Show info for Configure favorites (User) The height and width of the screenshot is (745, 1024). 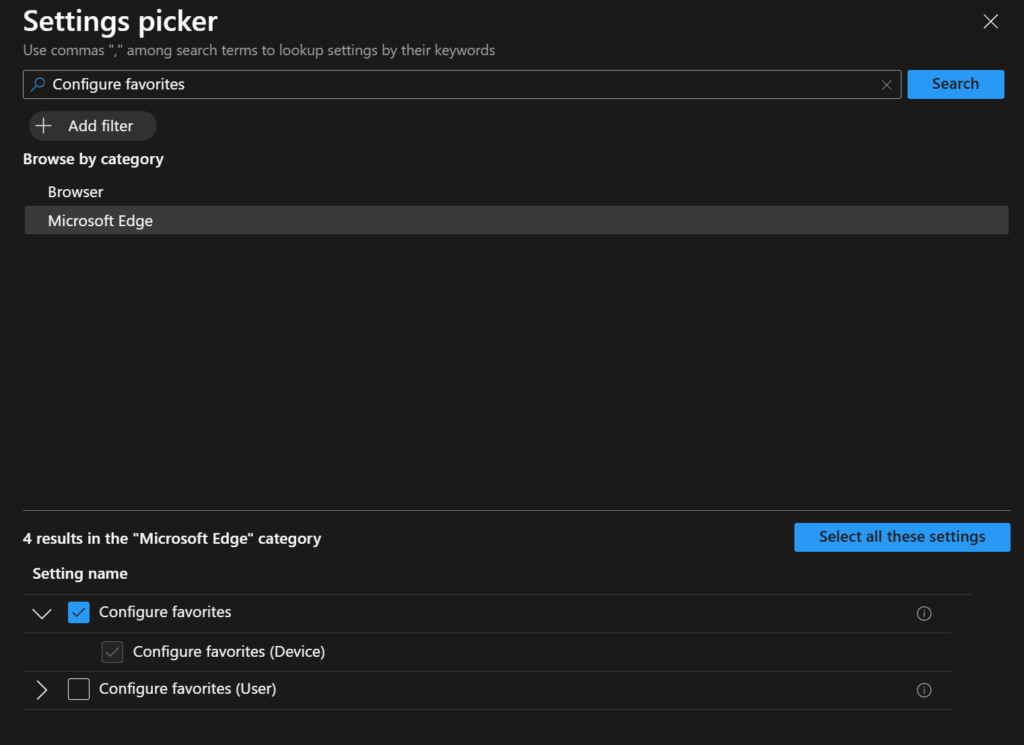[x=923, y=690]
